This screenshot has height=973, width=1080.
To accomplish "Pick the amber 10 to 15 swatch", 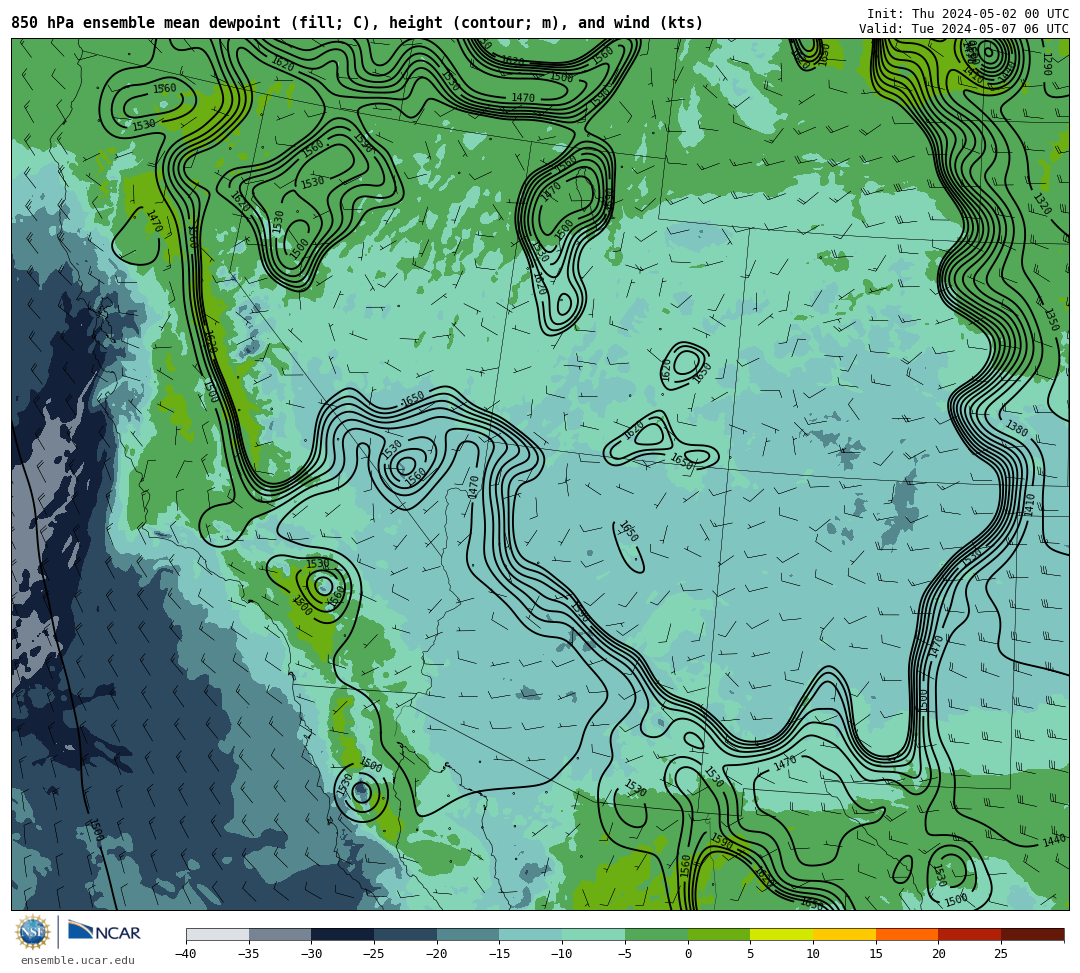I will (x=844, y=934).
